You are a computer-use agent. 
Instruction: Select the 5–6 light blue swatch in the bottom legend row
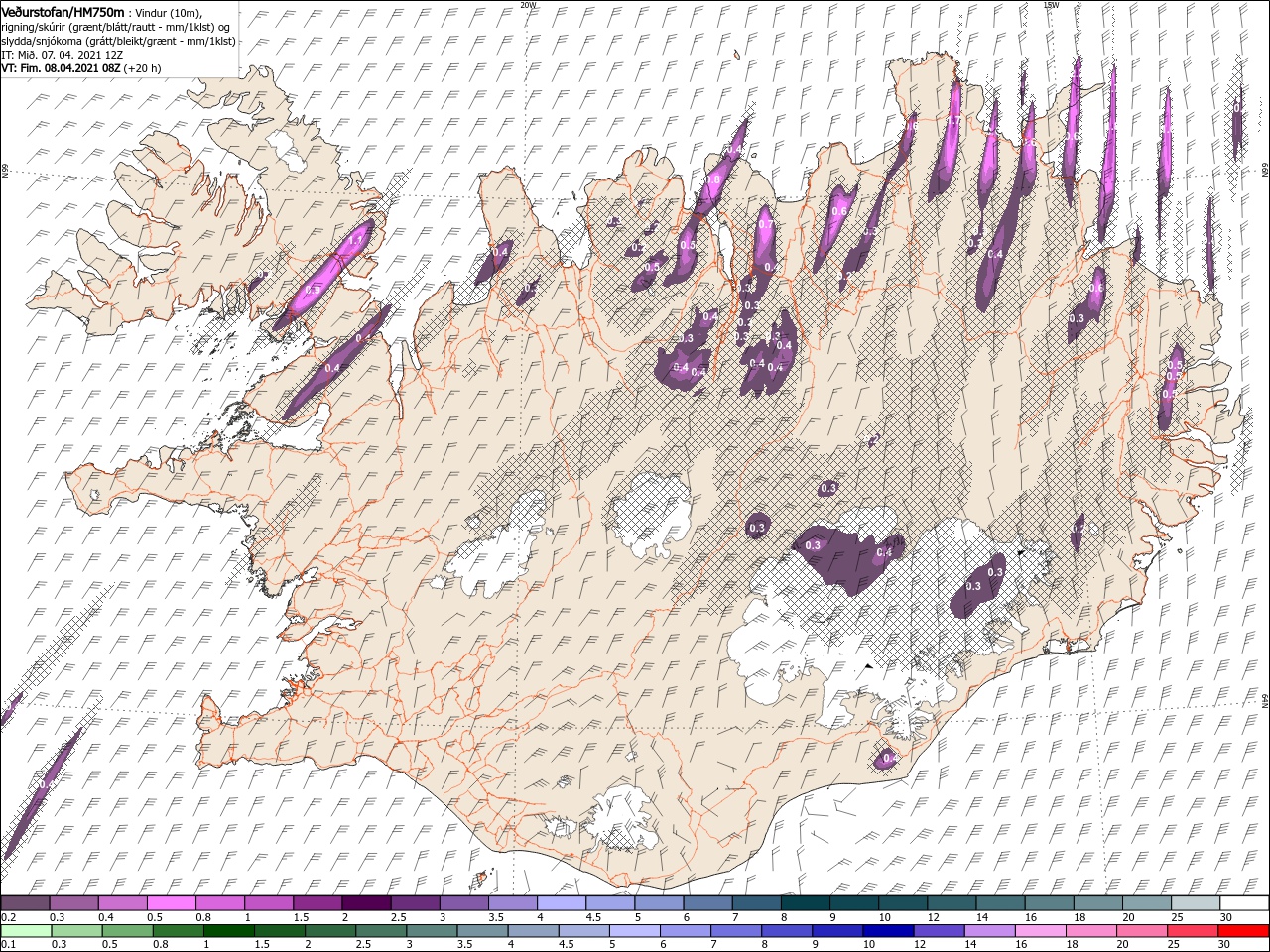634,931
